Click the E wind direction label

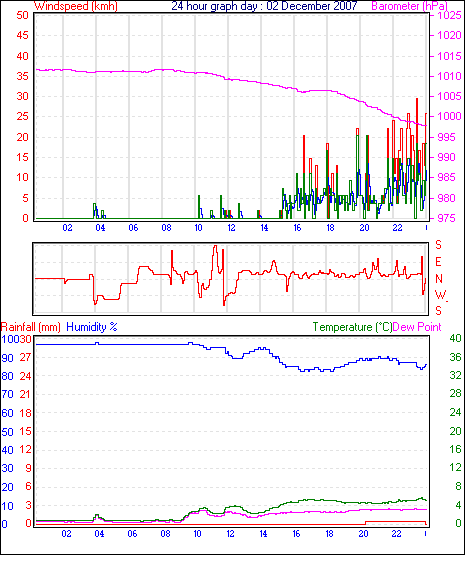pos(438,262)
